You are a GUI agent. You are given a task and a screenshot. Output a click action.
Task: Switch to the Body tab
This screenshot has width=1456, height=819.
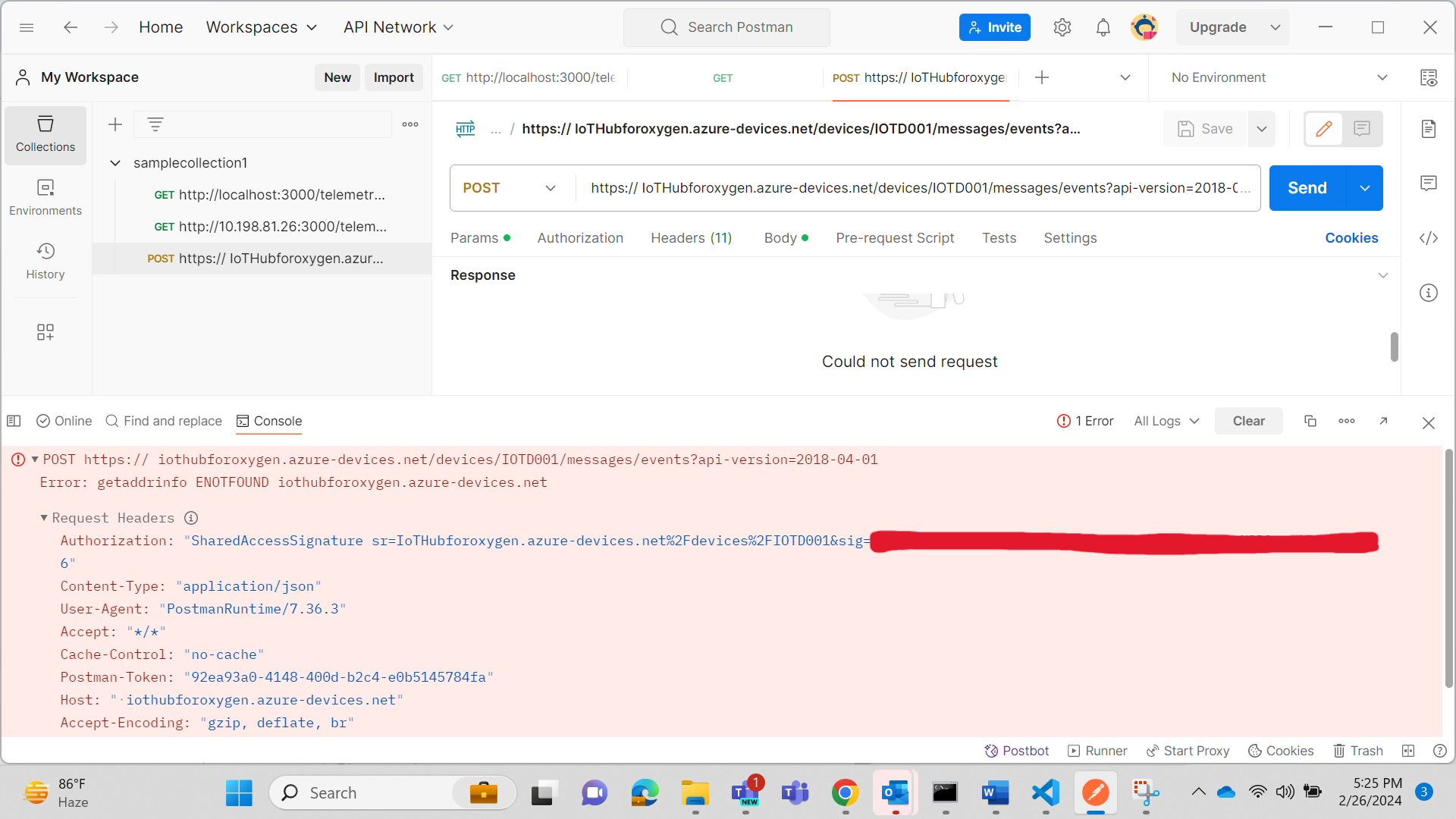[x=780, y=238]
